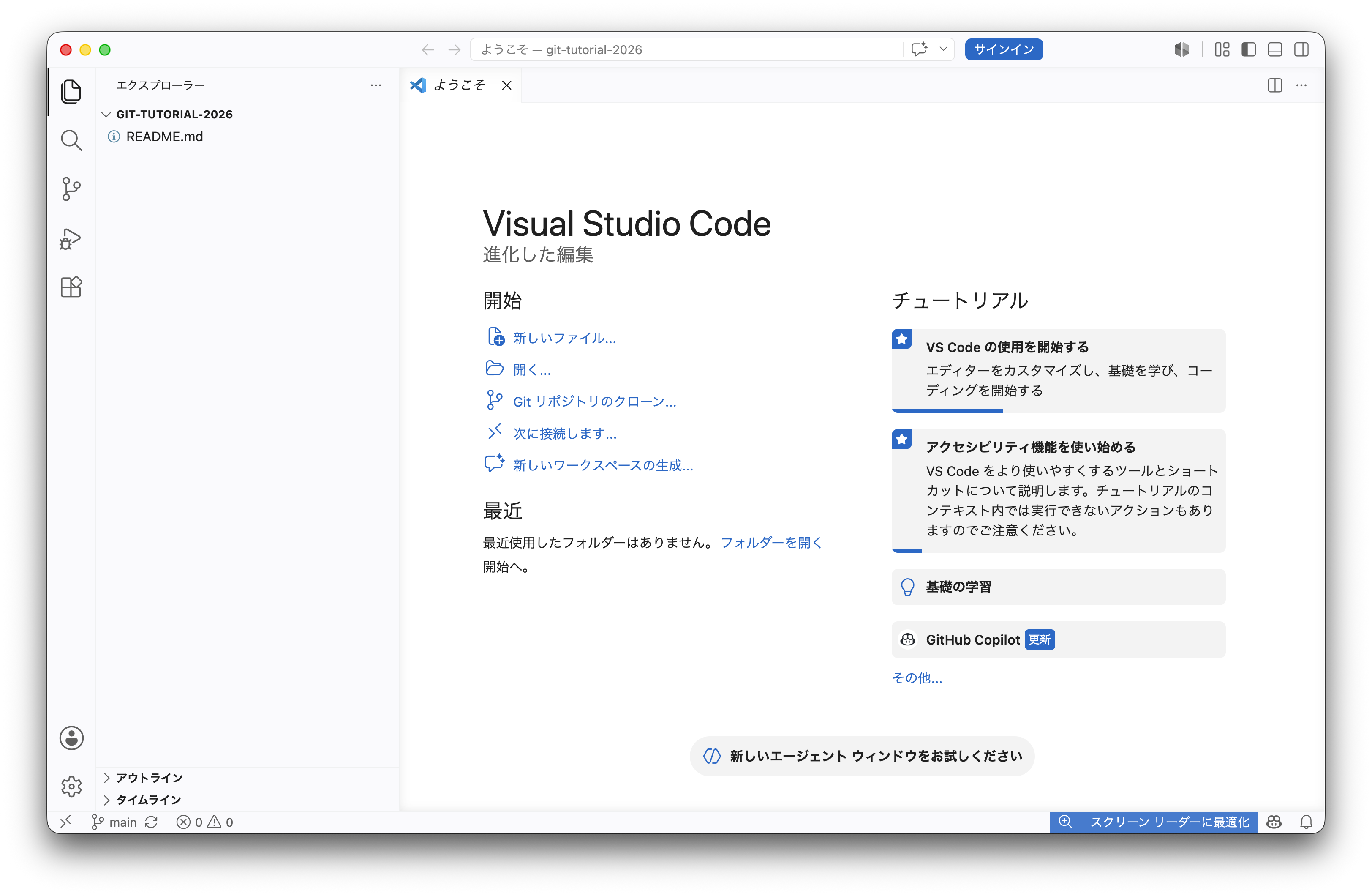
Task: Open the Source Control view icon
Action: click(71, 189)
